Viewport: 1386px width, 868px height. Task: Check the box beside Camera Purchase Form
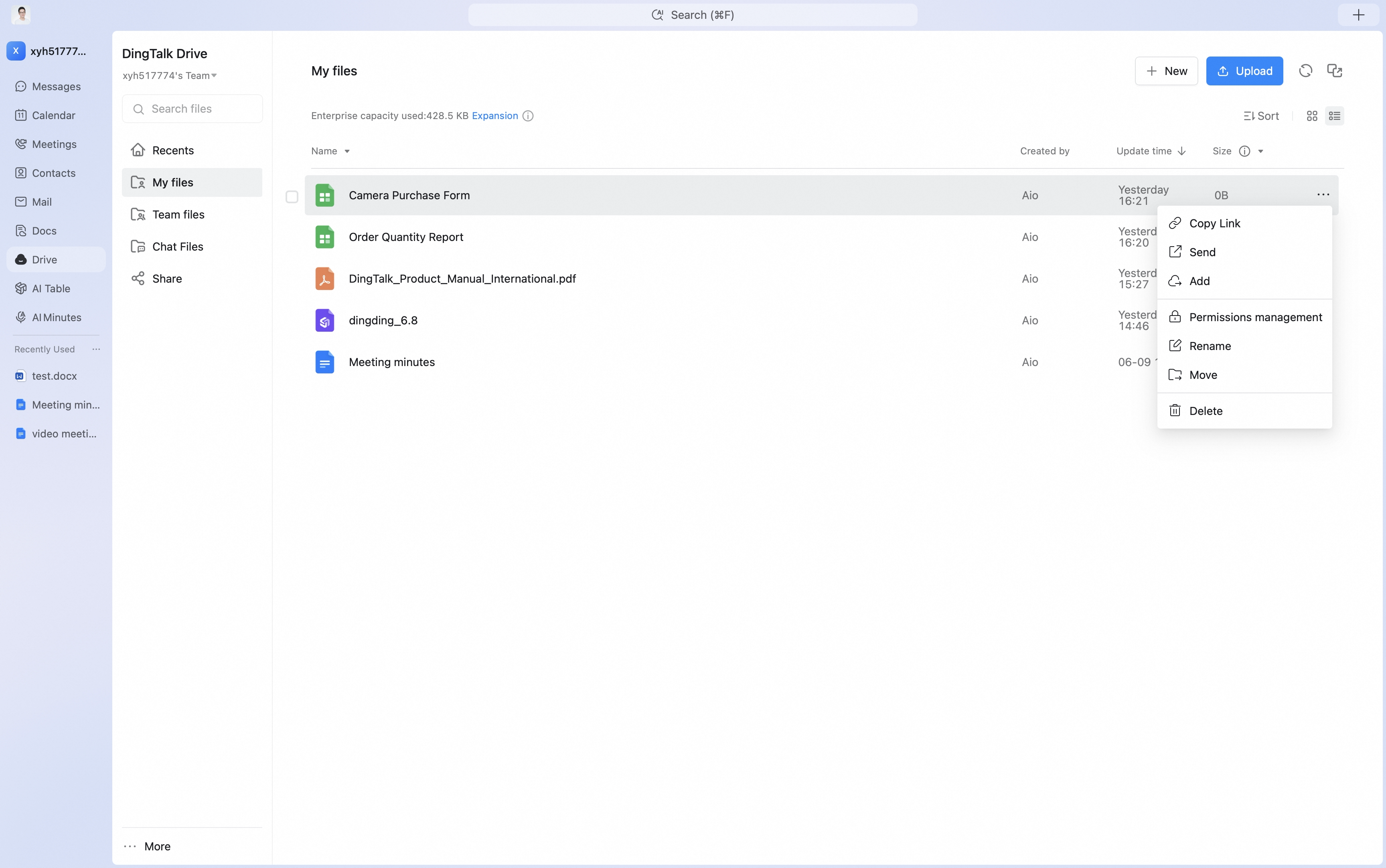click(292, 196)
